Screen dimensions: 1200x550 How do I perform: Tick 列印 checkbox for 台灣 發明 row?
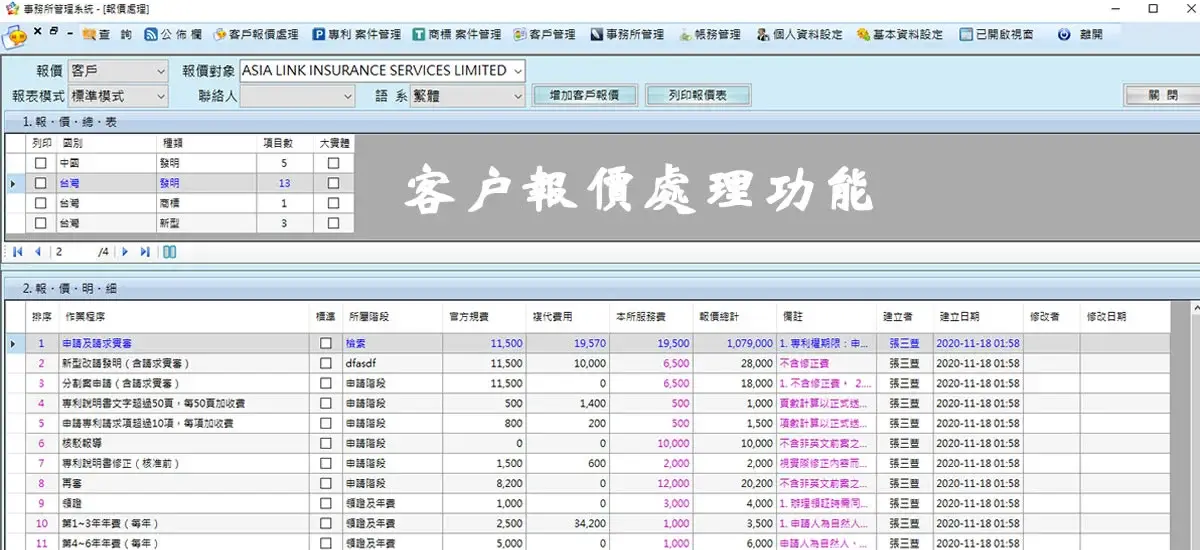click(41, 183)
